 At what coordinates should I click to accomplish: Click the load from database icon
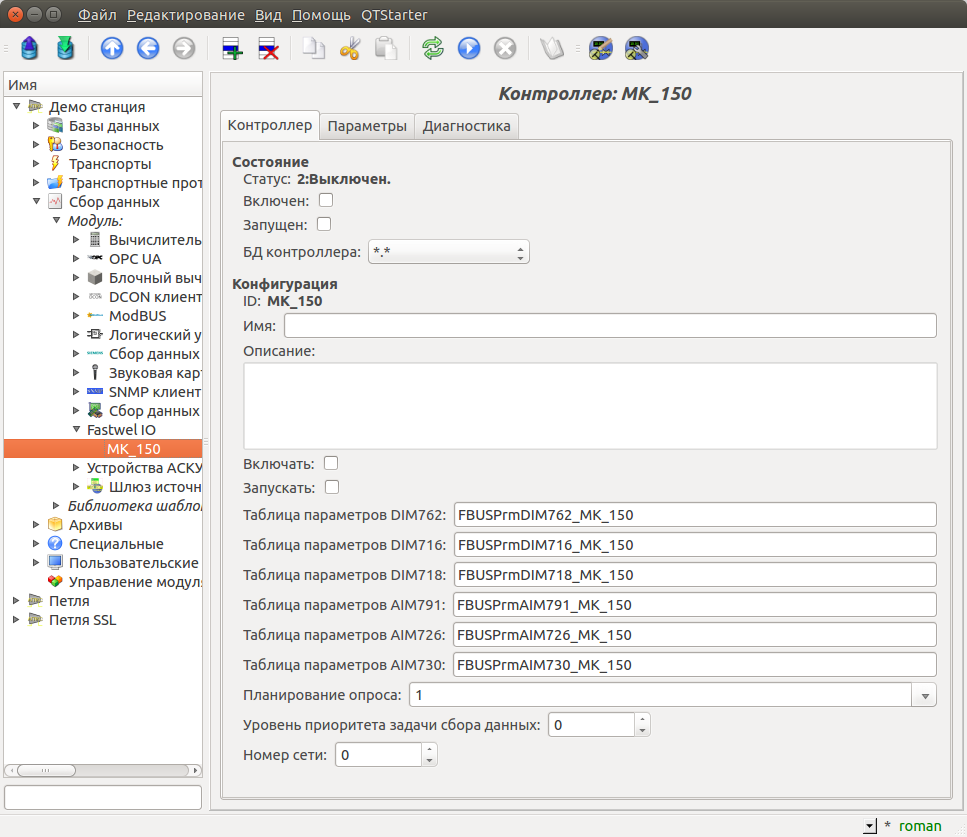29,48
